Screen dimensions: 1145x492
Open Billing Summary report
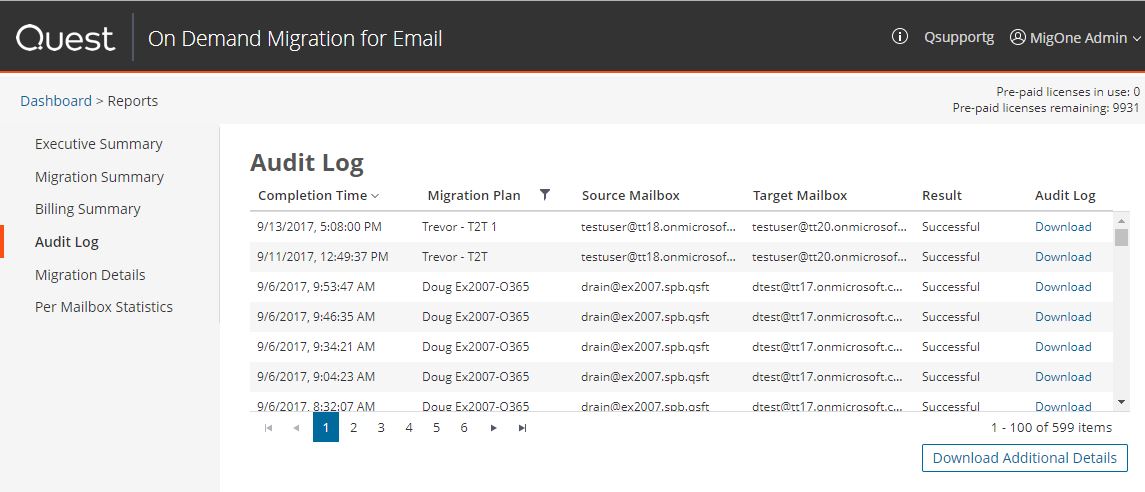[x=88, y=209]
